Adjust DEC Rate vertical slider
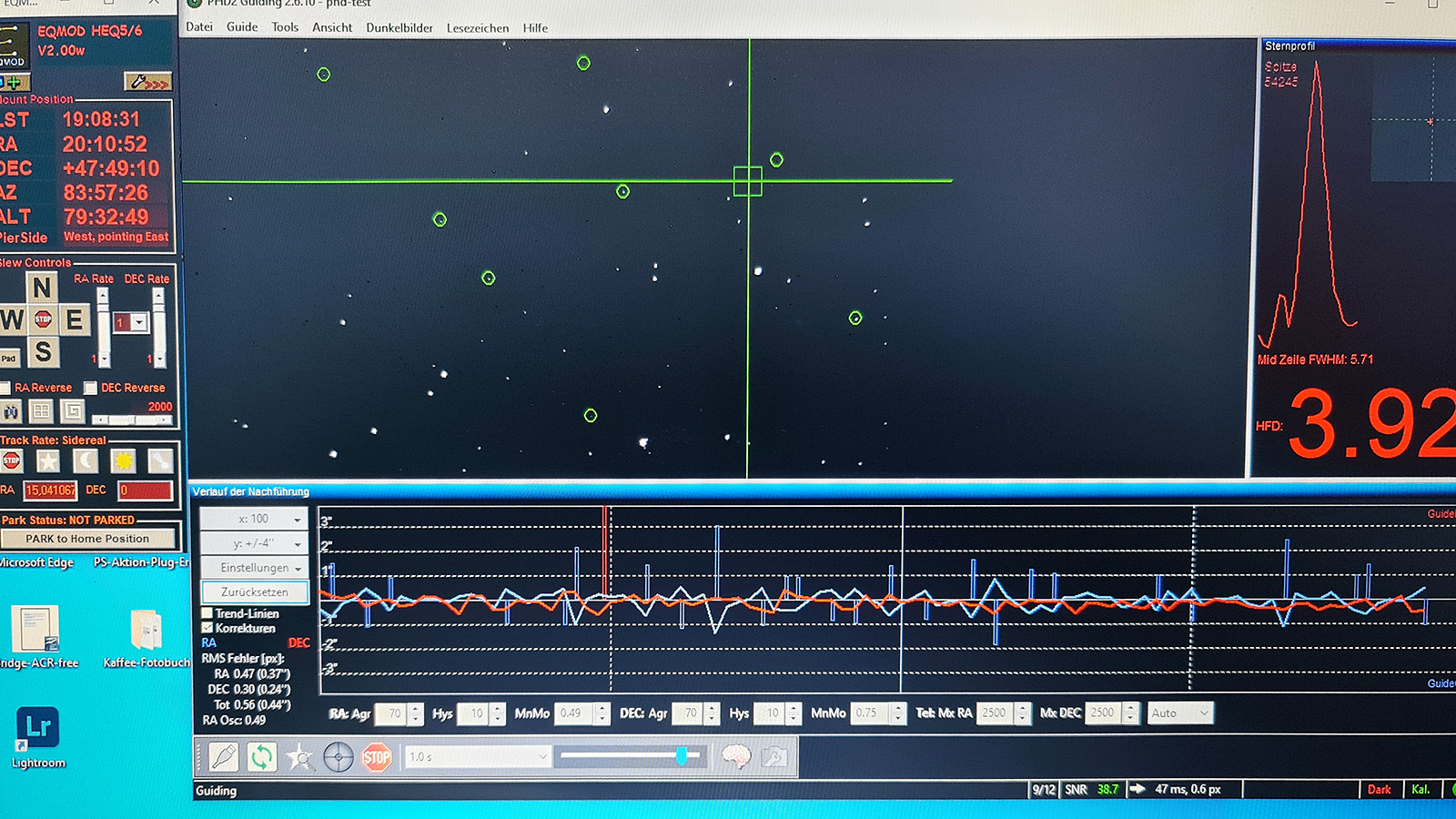 [x=158, y=328]
